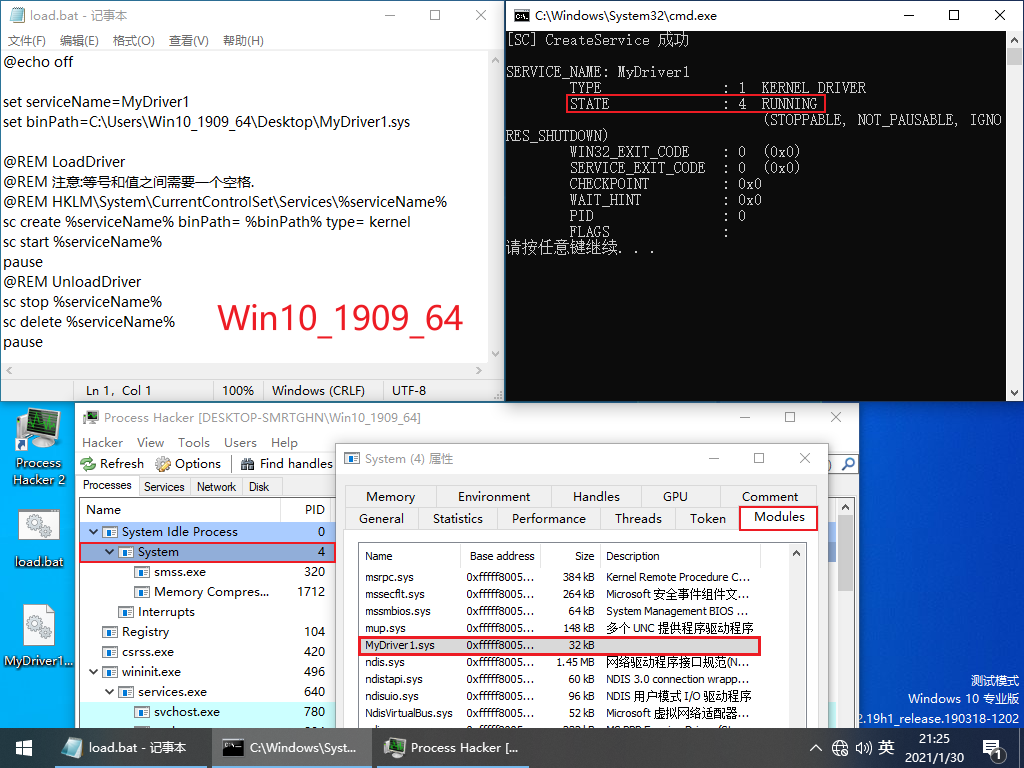Open Users menu in Process Hacker

click(240, 442)
